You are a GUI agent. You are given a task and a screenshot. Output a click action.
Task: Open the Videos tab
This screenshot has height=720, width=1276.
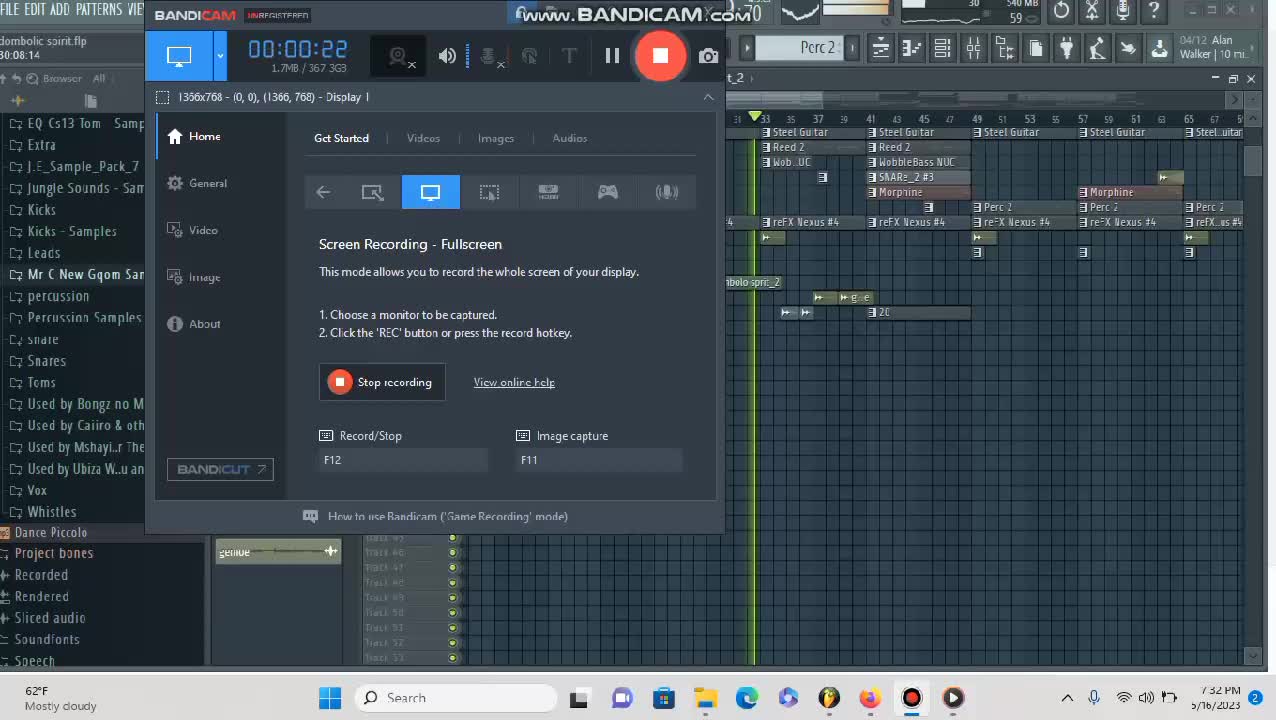pos(423,138)
